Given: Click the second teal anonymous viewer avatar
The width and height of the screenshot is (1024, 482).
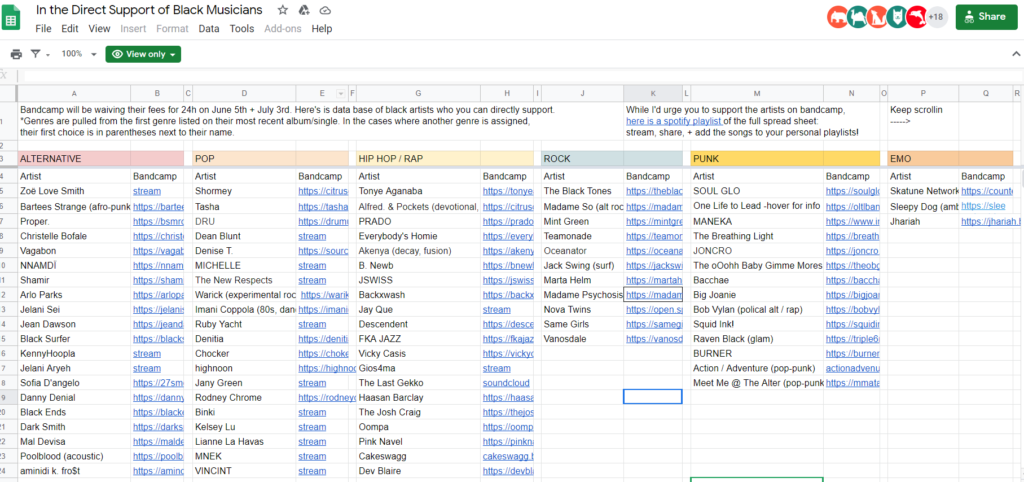Looking at the screenshot, I should [x=856, y=17].
